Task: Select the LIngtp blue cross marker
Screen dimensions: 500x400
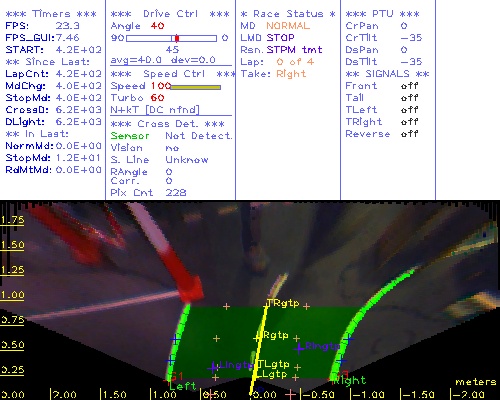Action: pos(213,367)
